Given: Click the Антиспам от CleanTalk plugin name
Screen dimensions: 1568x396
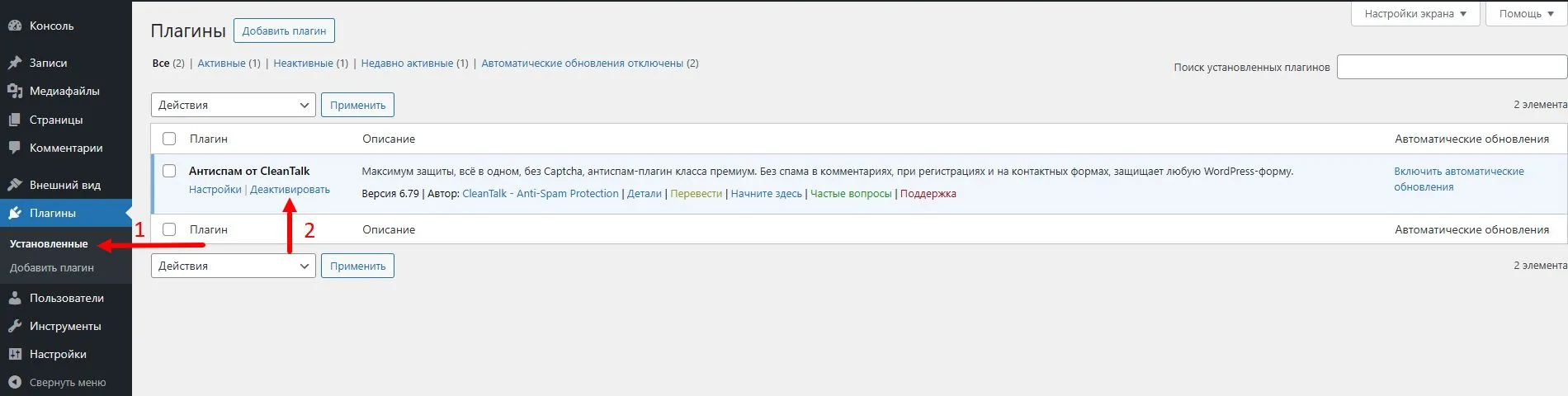Looking at the screenshot, I should pyautogui.click(x=249, y=171).
